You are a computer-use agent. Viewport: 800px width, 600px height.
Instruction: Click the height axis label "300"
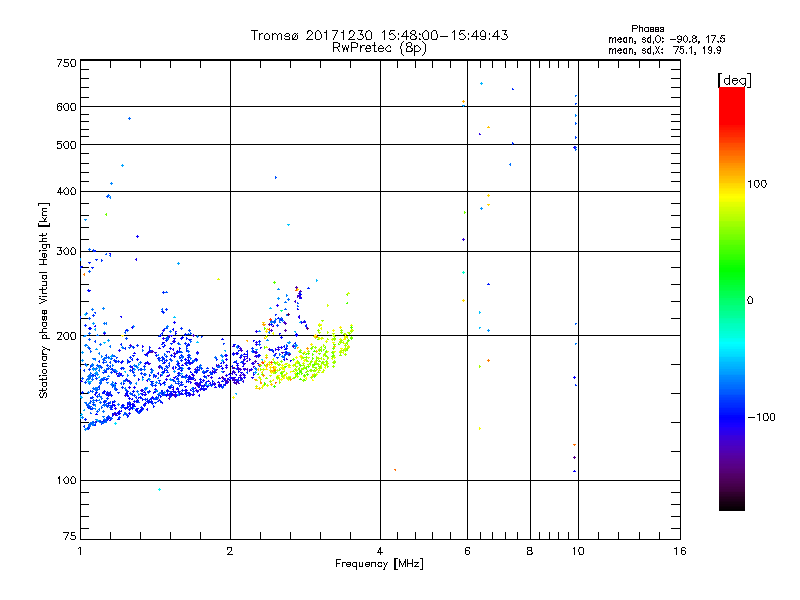(x=66, y=251)
